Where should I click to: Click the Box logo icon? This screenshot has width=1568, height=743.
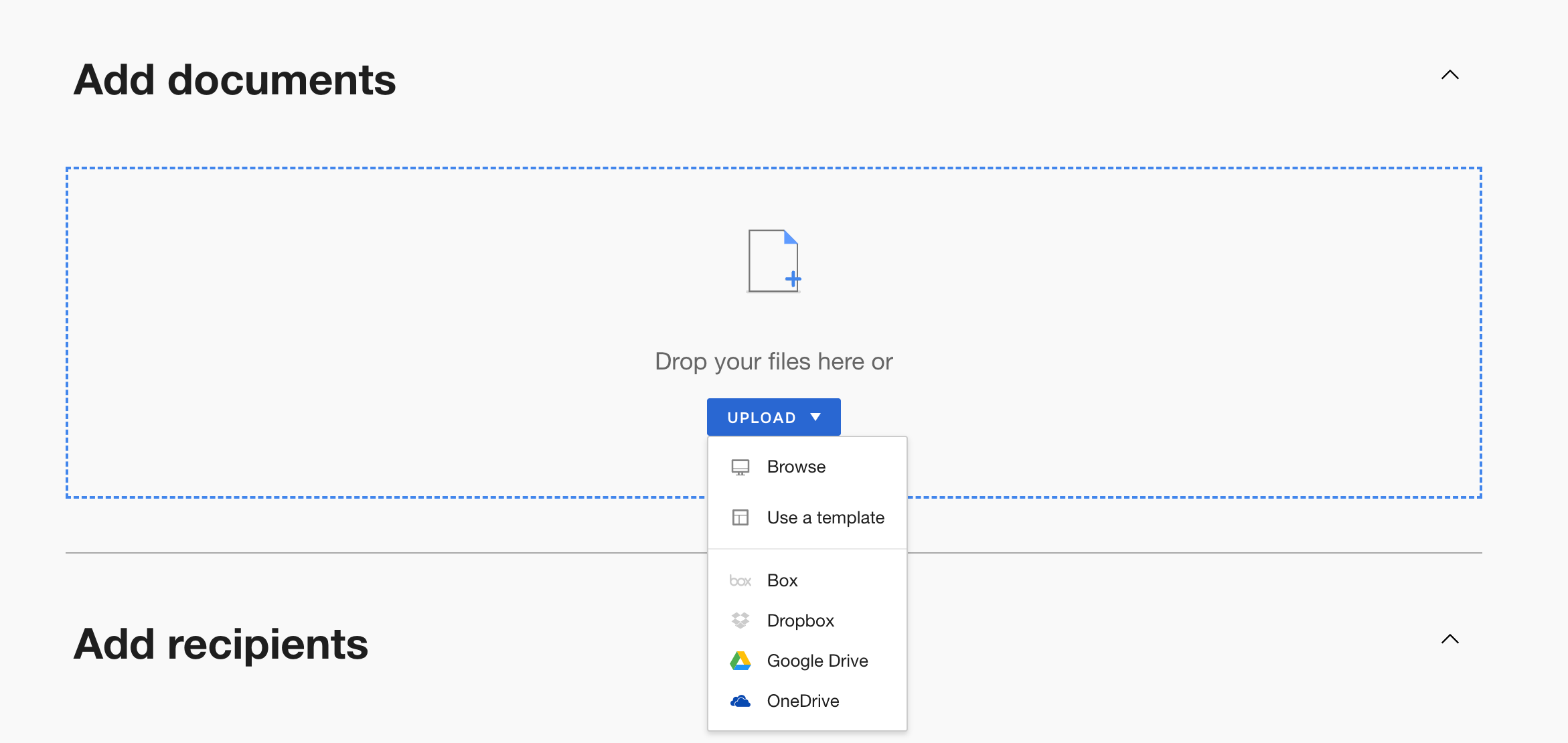[x=740, y=580]
